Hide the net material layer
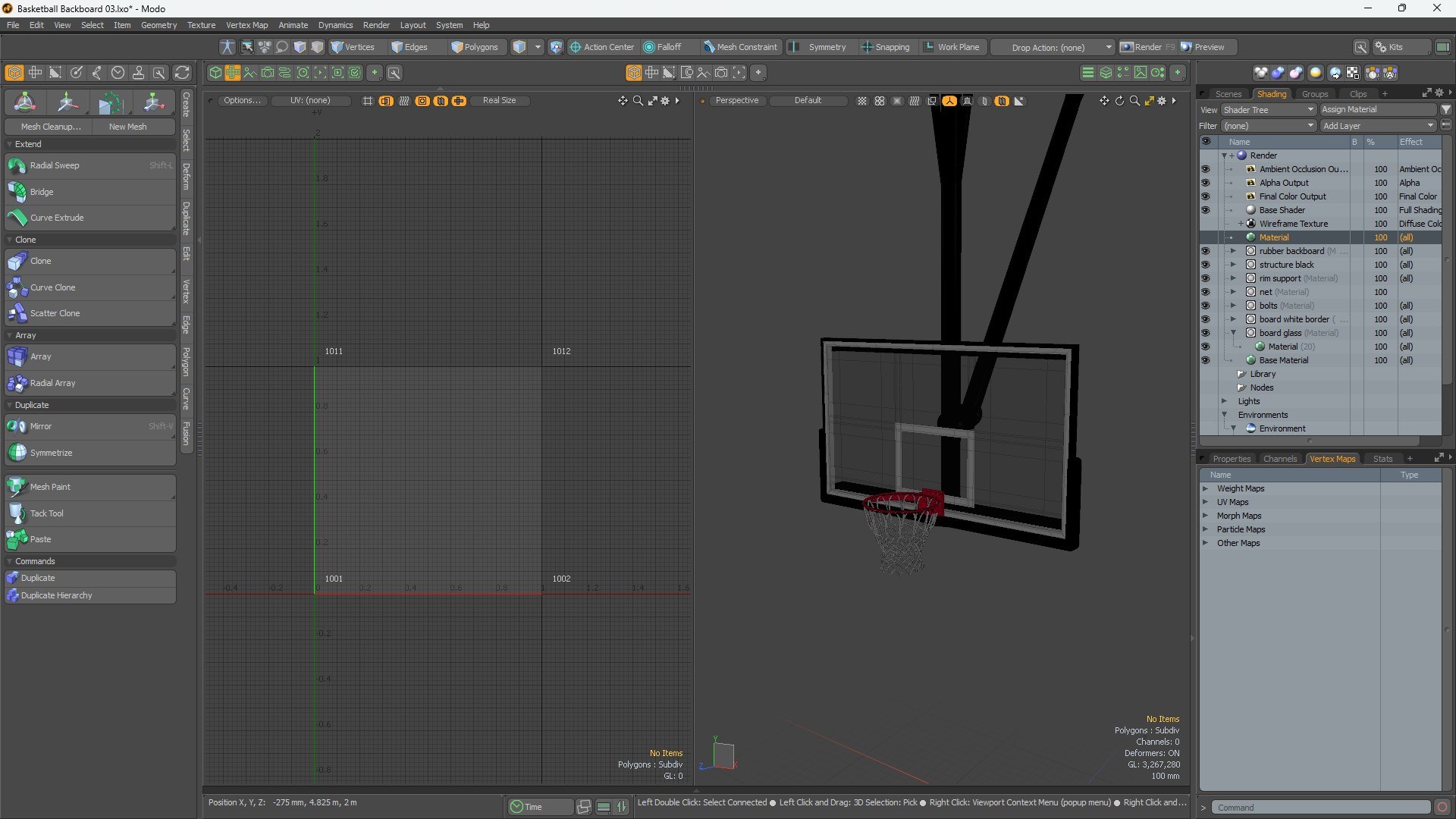 tap(1206, 292)
